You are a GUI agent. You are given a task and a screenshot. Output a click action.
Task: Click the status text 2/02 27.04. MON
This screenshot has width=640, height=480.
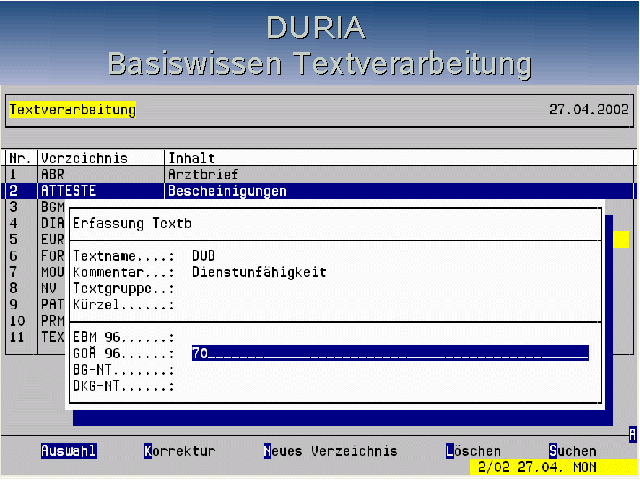pos(537,467)
